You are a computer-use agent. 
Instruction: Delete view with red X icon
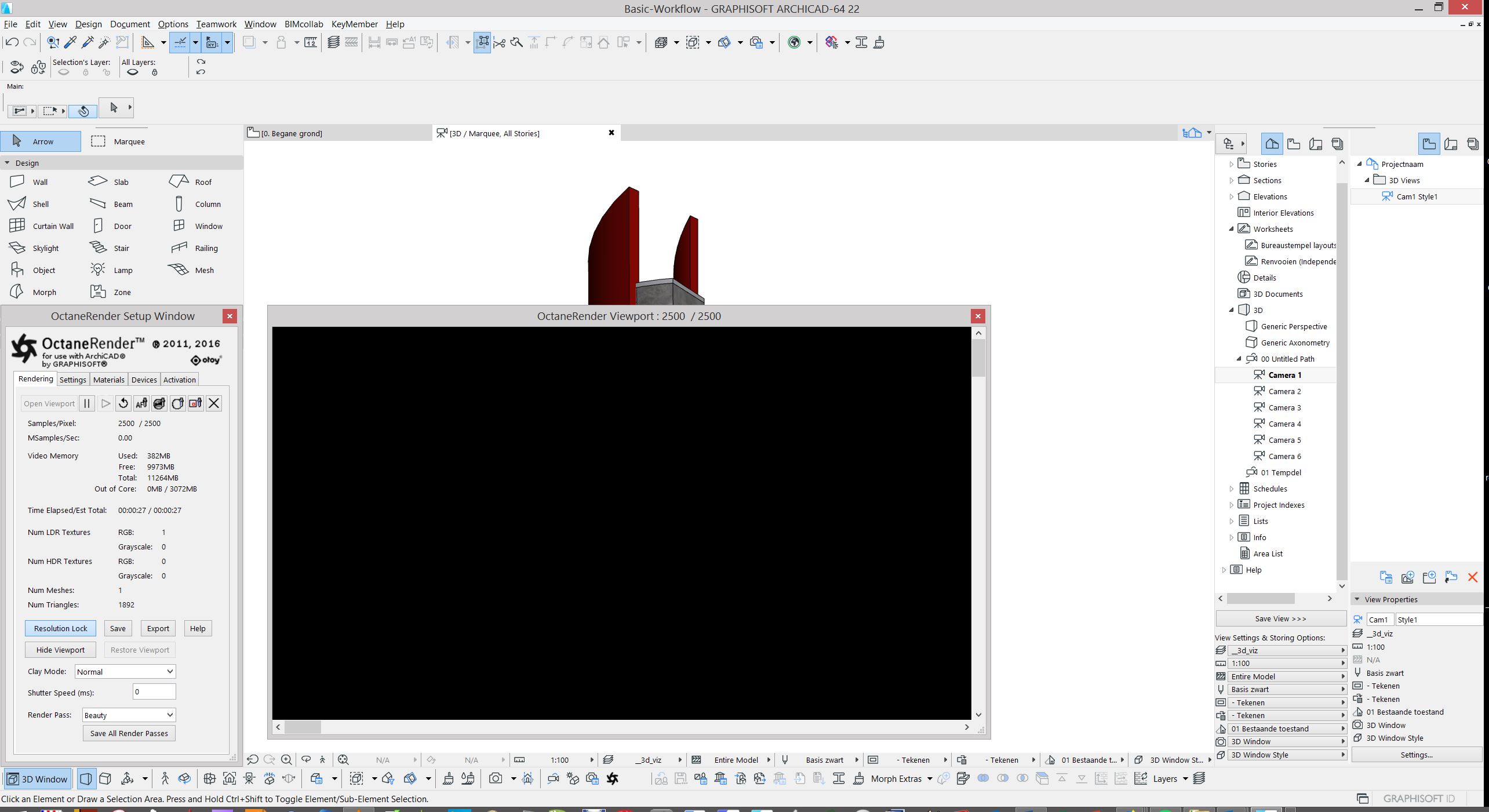click(x=1473, y=577)
